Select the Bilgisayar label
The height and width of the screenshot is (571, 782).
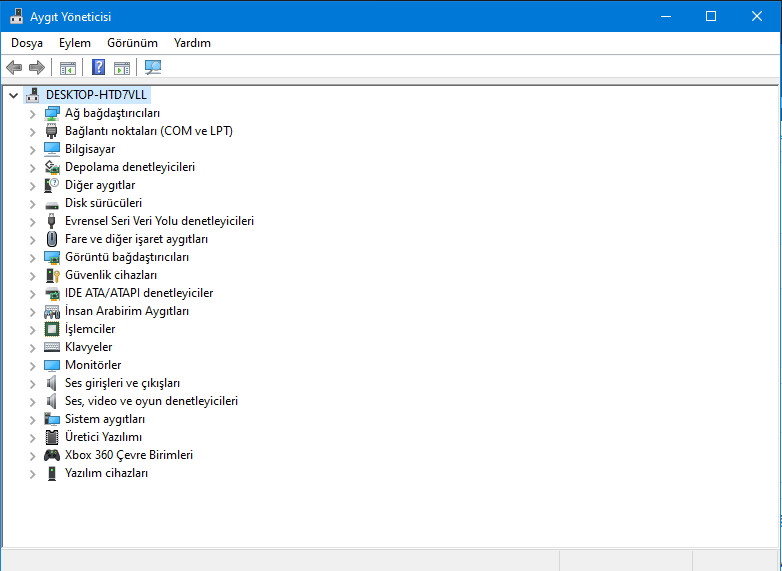[x=90, y=149]
